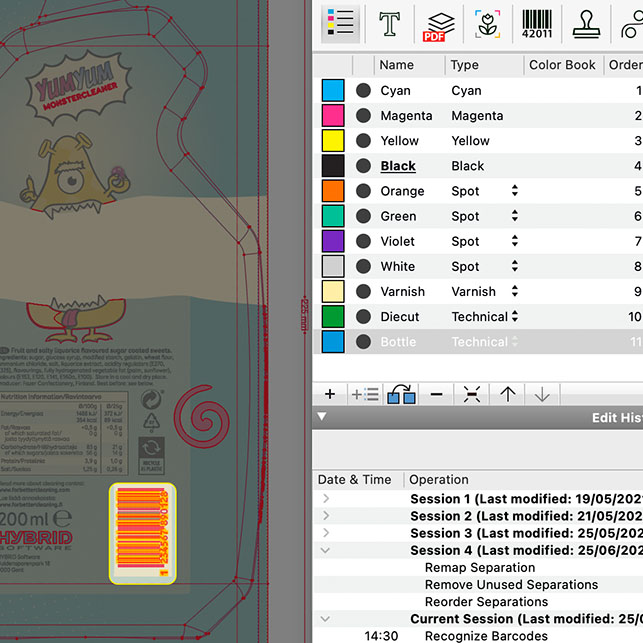The width and height of the screenshot is (643, 643).
Task: Add separations from list button
Action: (365, 394)
